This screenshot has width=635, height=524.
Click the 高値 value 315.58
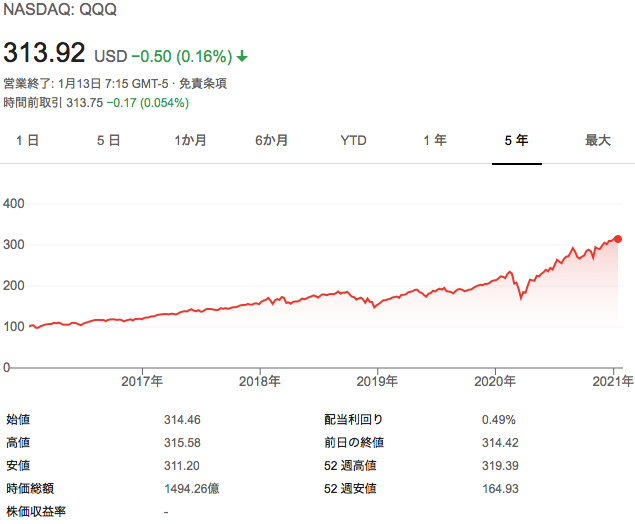182,443
